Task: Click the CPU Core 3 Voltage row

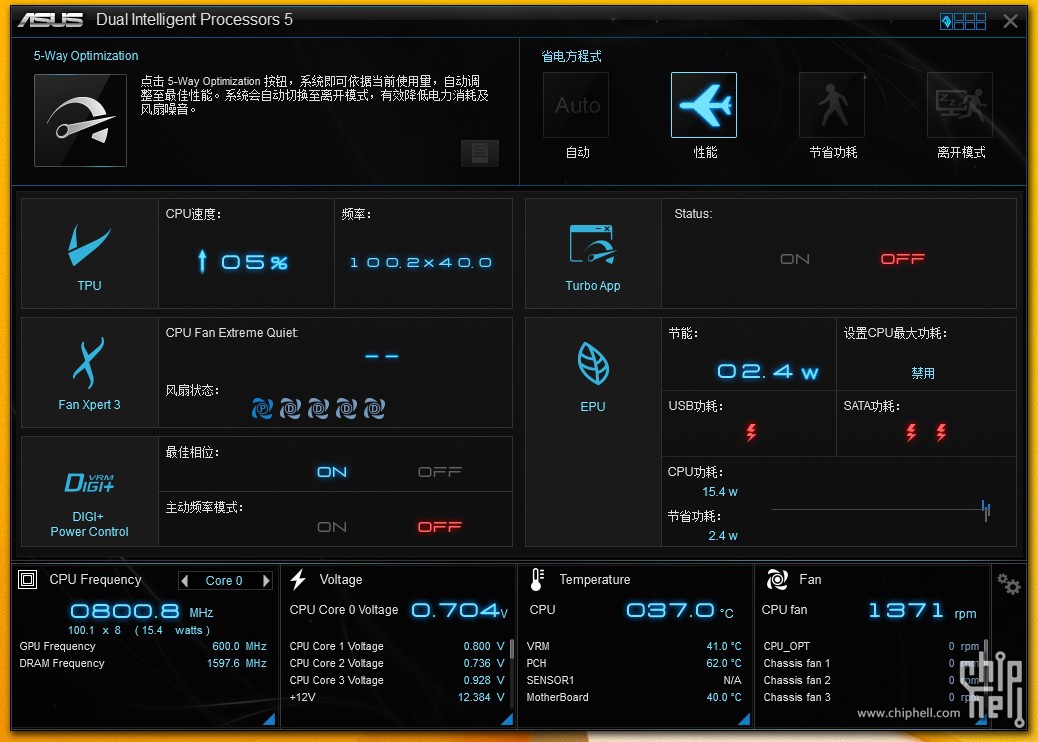Action: (397, 680)
